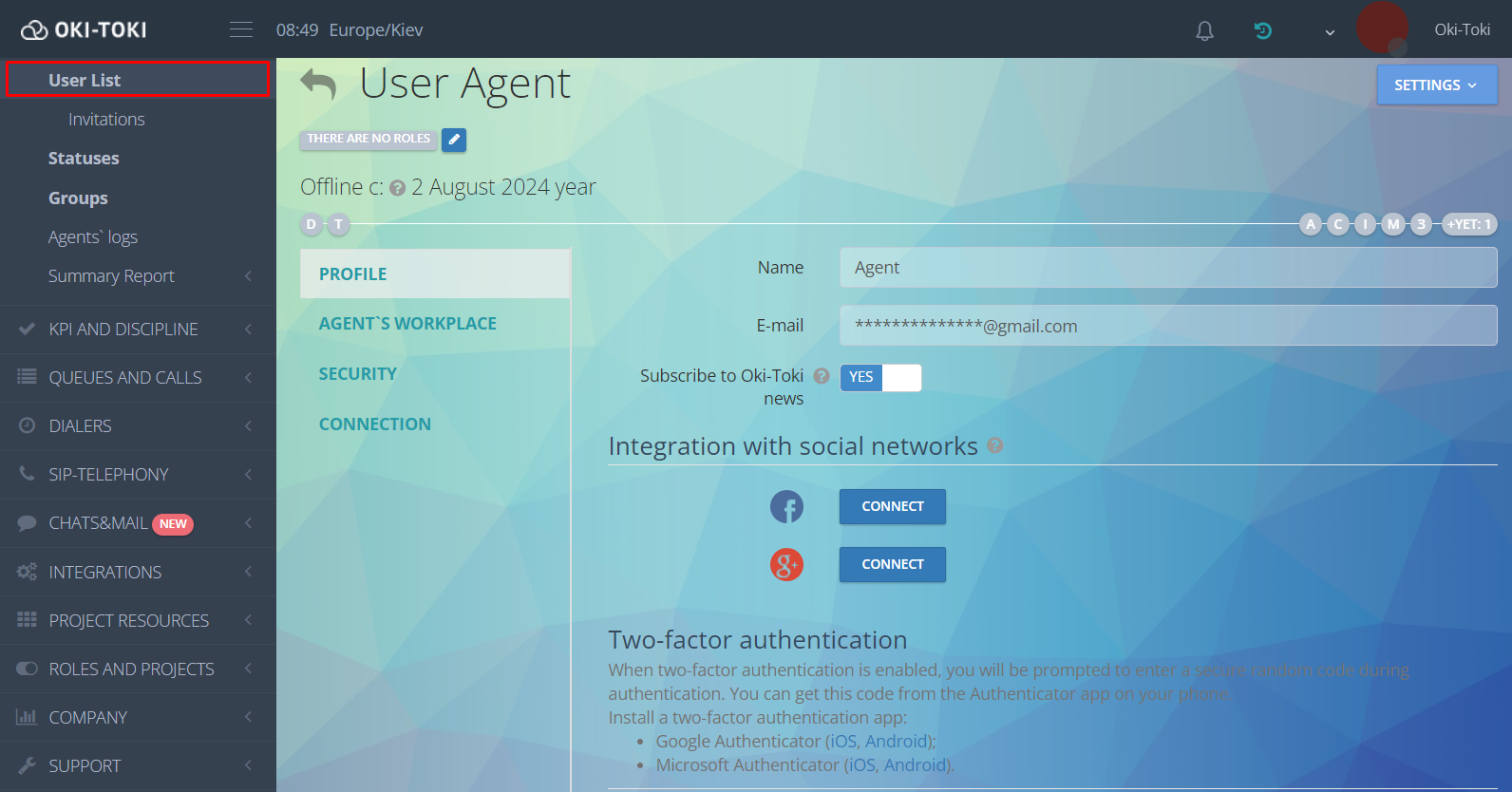Open the AGENT`S WORKPLACE tab
The width and height of the screenshot is (1512, 792).
point(407,324)
